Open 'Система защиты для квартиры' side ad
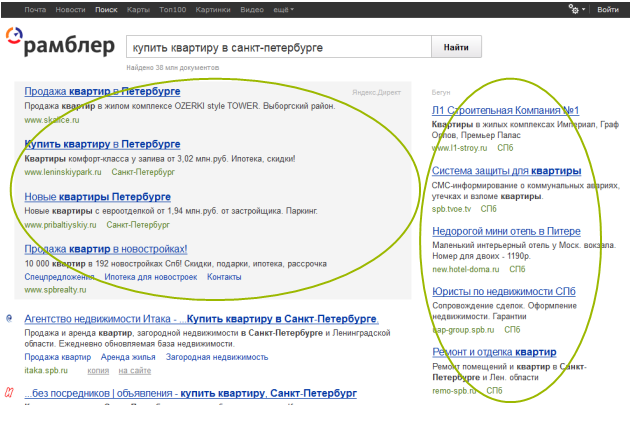 (x=506, y=170)
